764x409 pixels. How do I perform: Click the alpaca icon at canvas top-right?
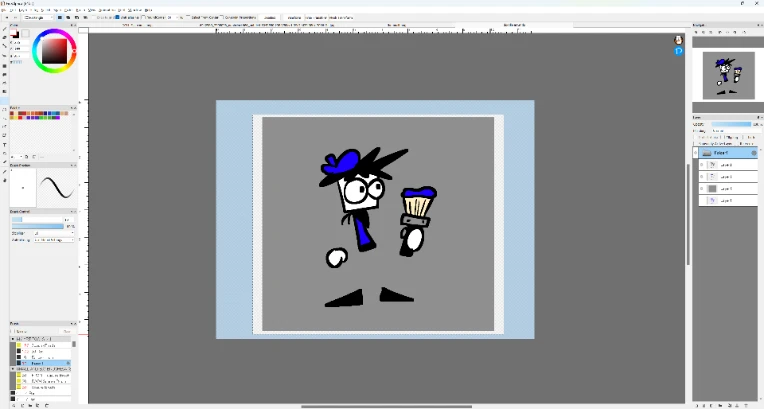coord(678,40)
